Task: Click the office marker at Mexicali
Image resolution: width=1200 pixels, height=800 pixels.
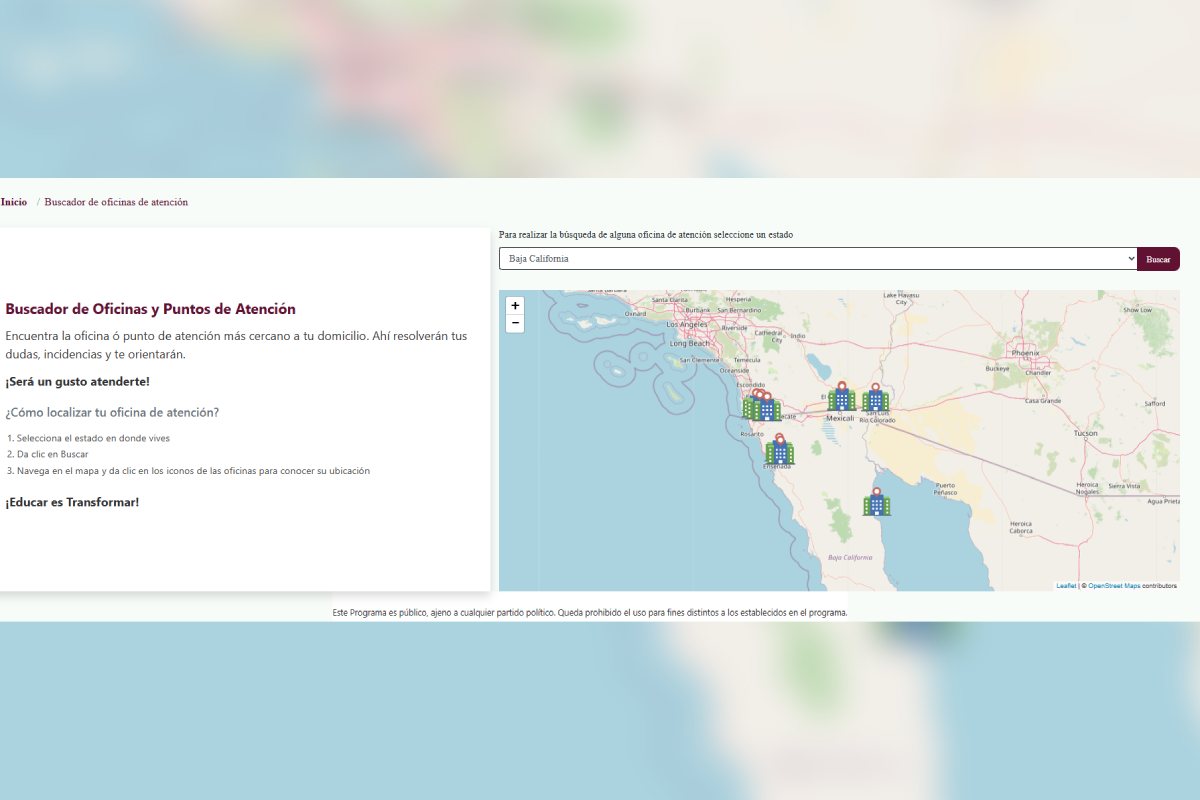Action: tap(841, 399)
